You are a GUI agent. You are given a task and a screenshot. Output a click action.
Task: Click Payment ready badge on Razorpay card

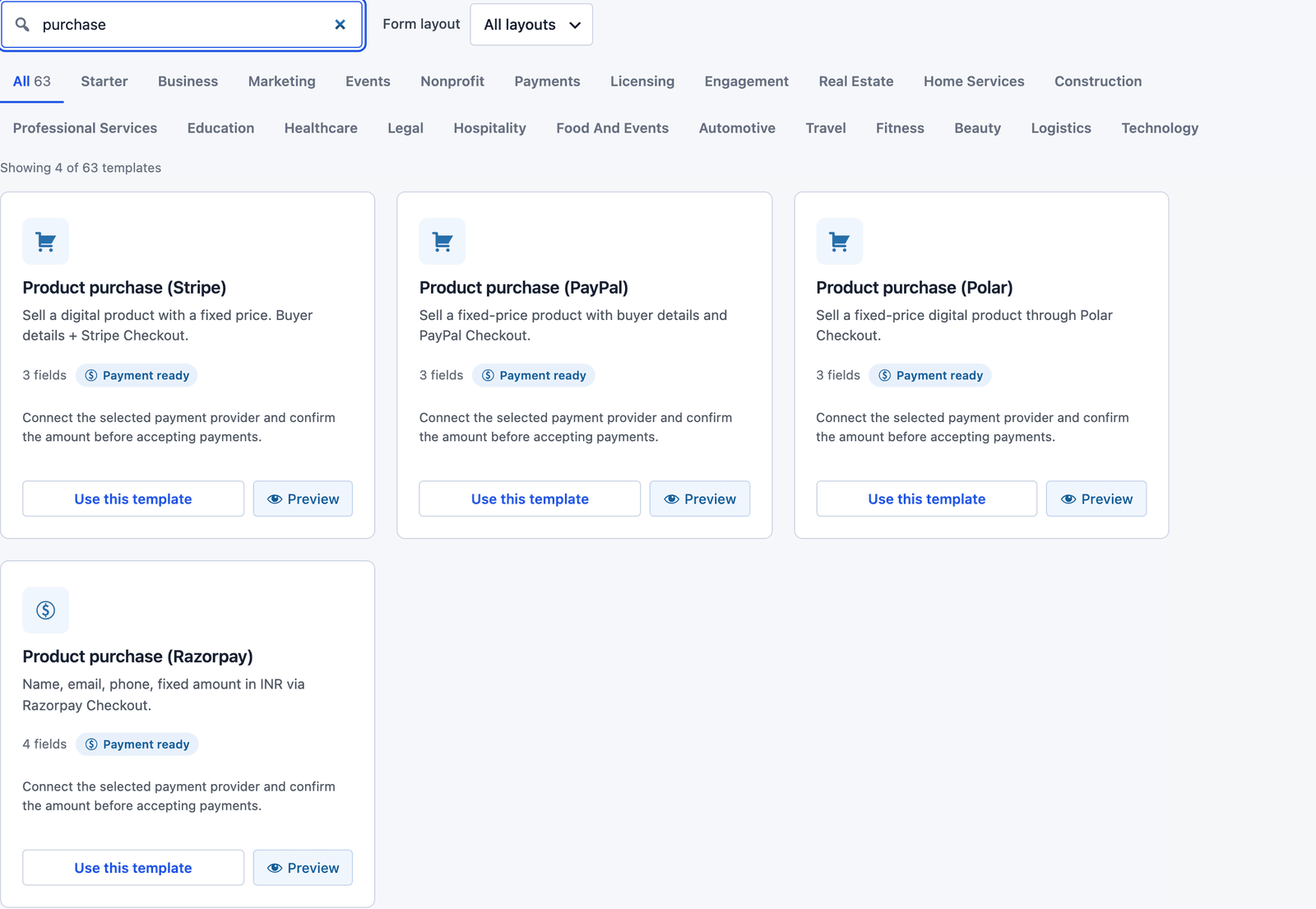(x=137, y=744)
